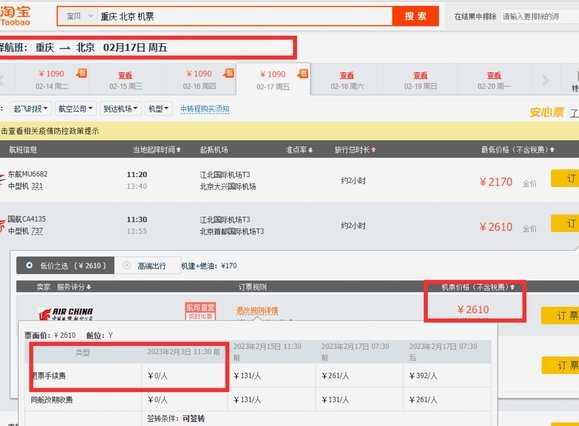Open the 退改规则详情 link
The image size is (579, 426).
tap(257, 311)
